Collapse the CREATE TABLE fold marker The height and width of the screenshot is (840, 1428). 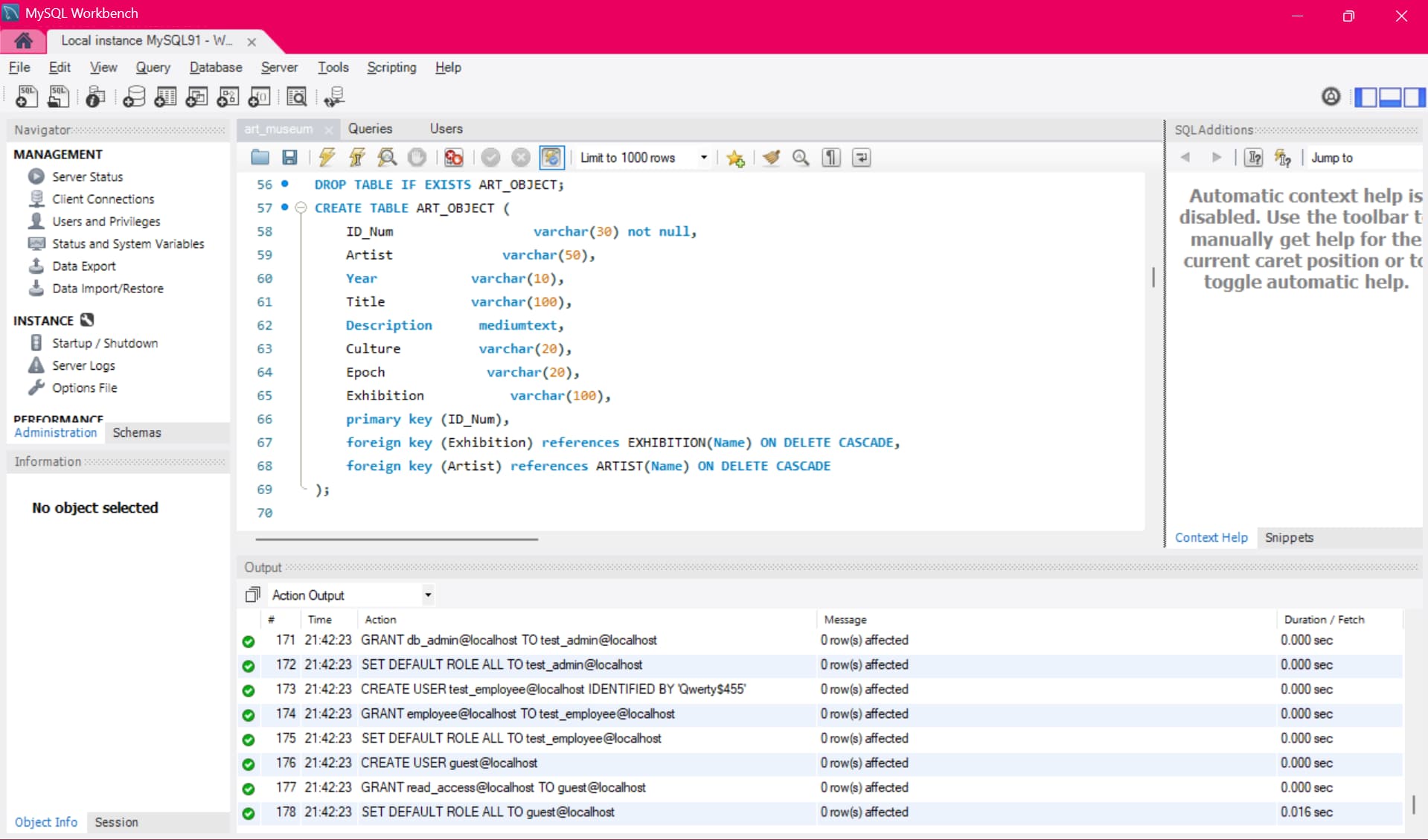301,208
